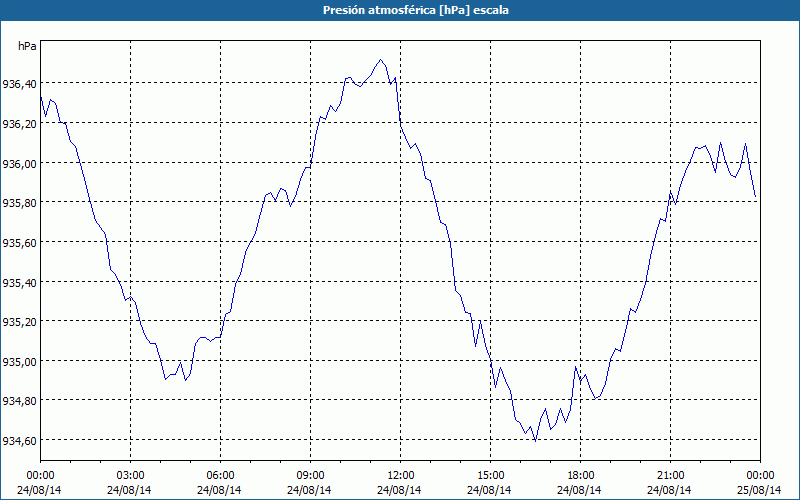800x500 pixels.
Task: Click the 934,60 y-axis value
Action: click(x=20, y=441)
